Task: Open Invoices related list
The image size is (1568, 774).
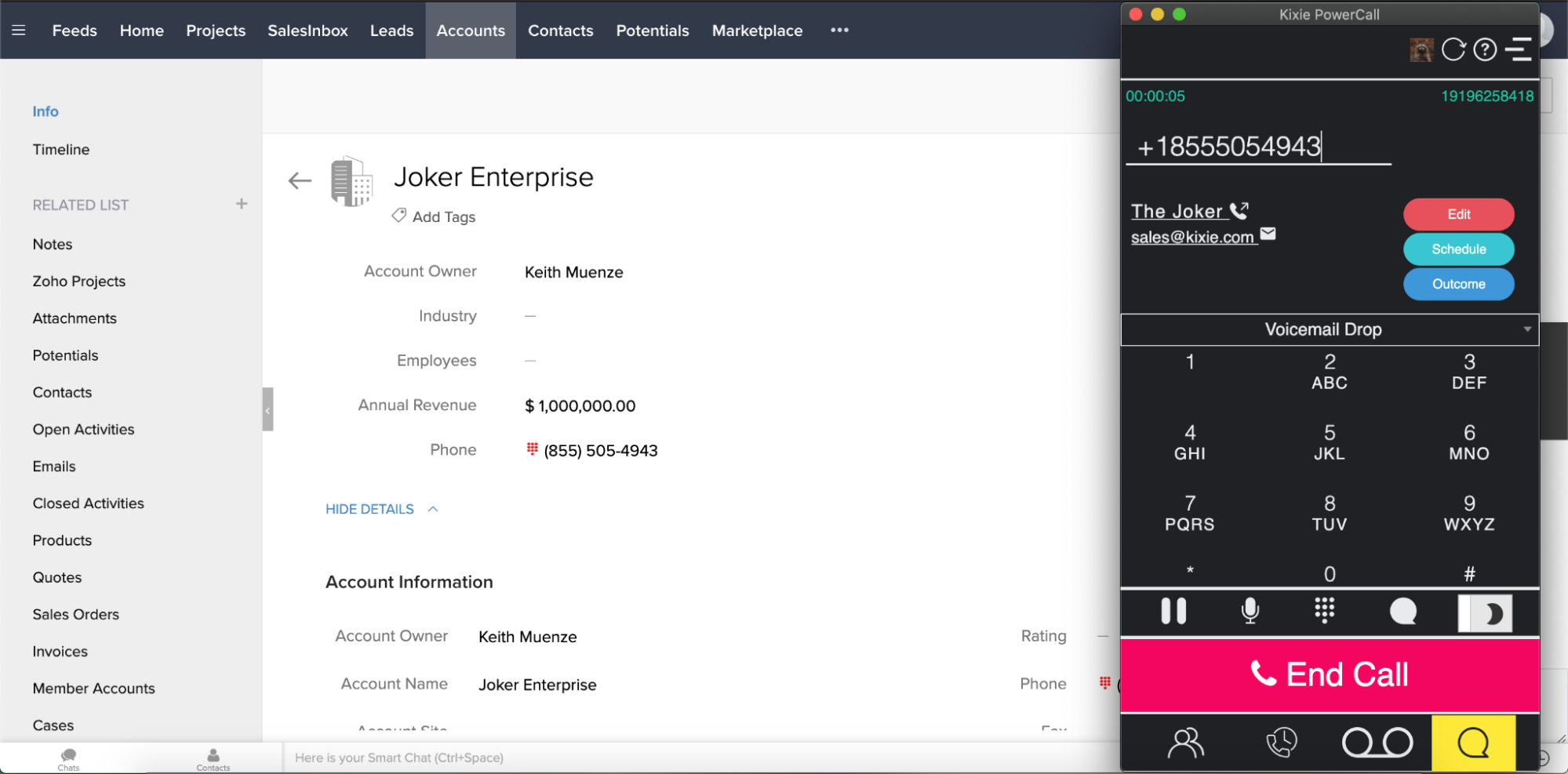Action: pos(60,651)
